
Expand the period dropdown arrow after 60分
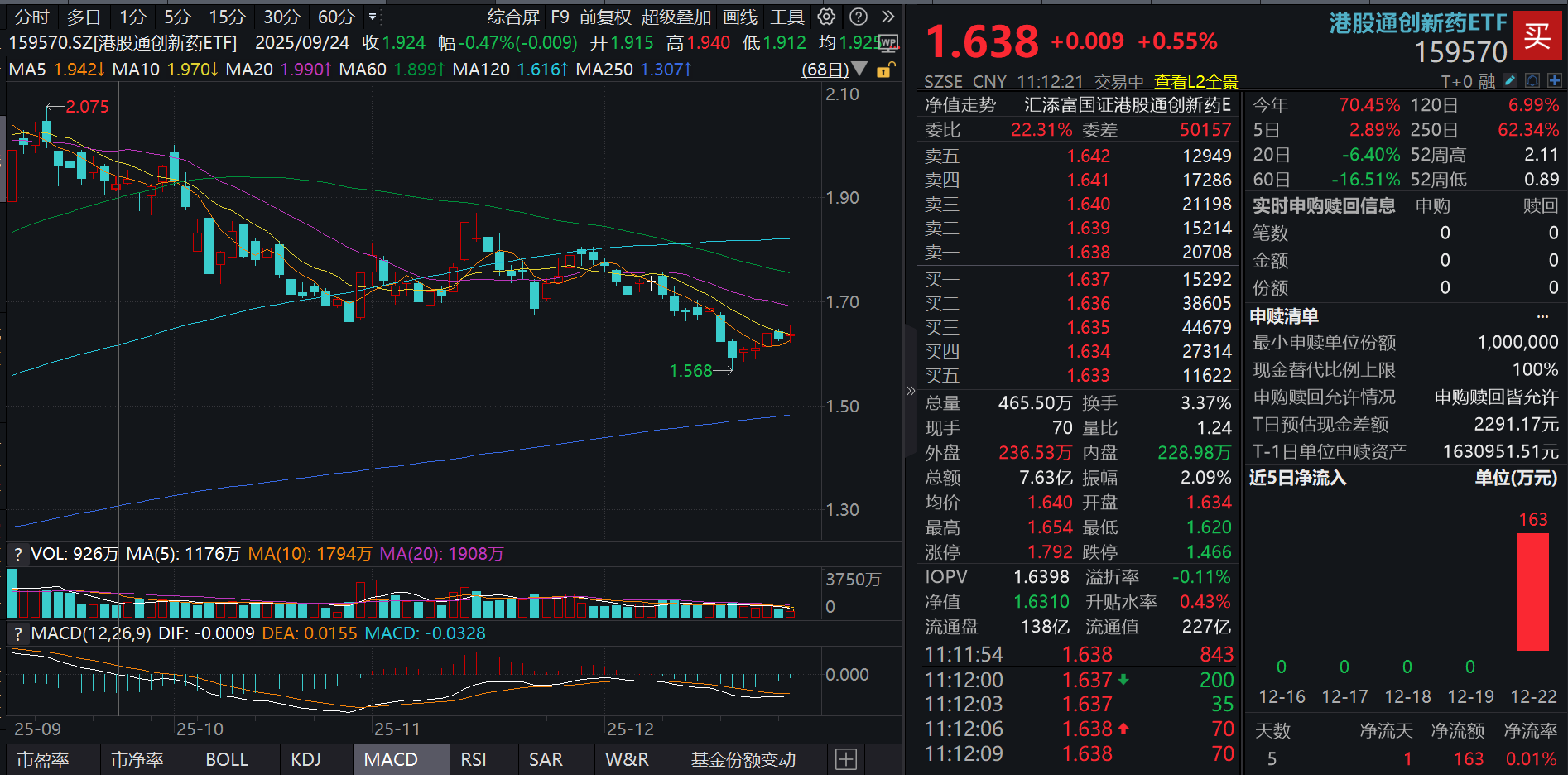click(x=373, y=17)
